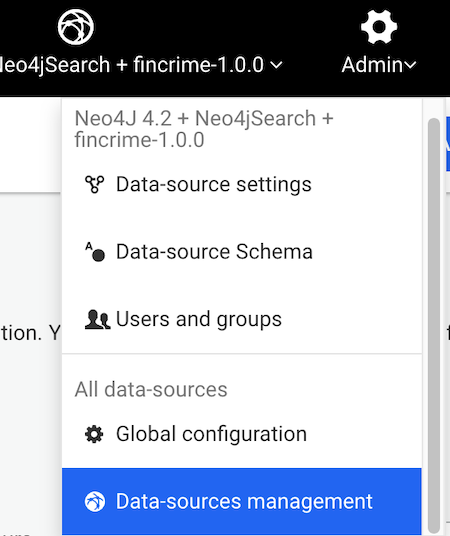
Task: Expand the Admin dropdown chevron
Action: (410, 65)
